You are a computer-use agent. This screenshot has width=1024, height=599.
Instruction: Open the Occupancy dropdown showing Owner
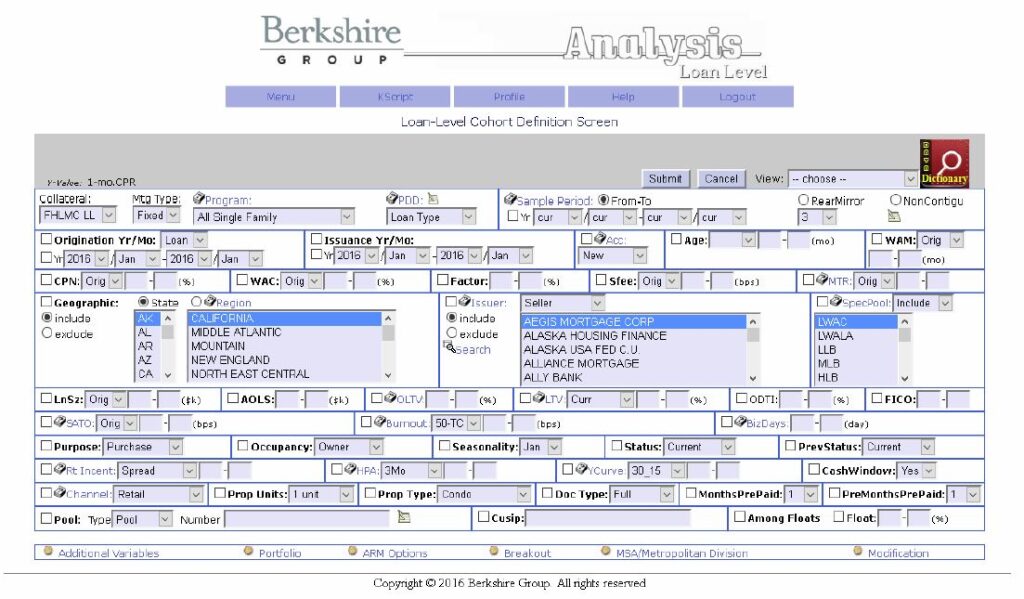pyautogui.click(x=348, y=447)
